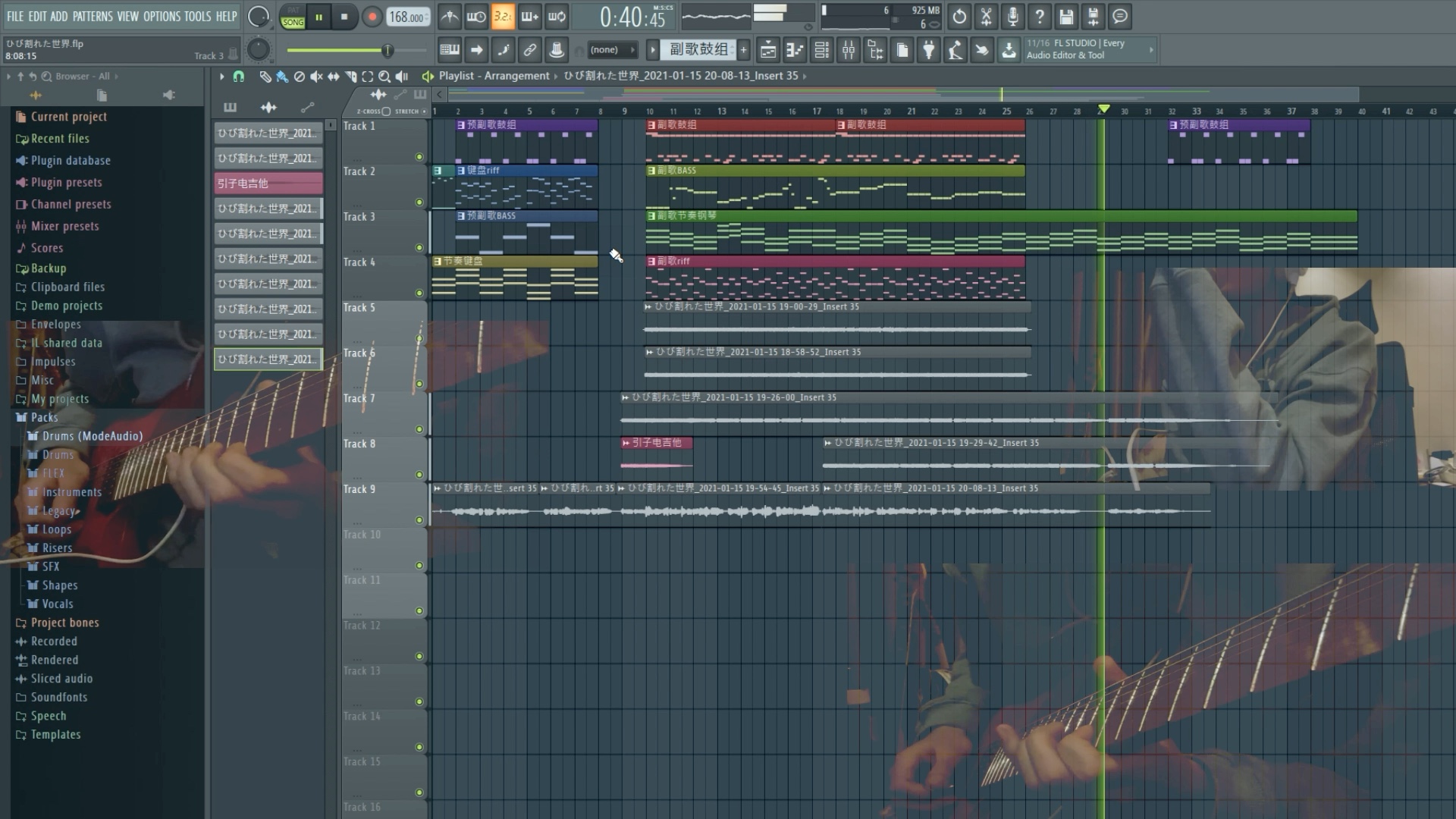Image resolution: width=1456 pixels, height=819 pixels.
Task: Click the microphone one-click recording icon
Action: coord(1012,16)
